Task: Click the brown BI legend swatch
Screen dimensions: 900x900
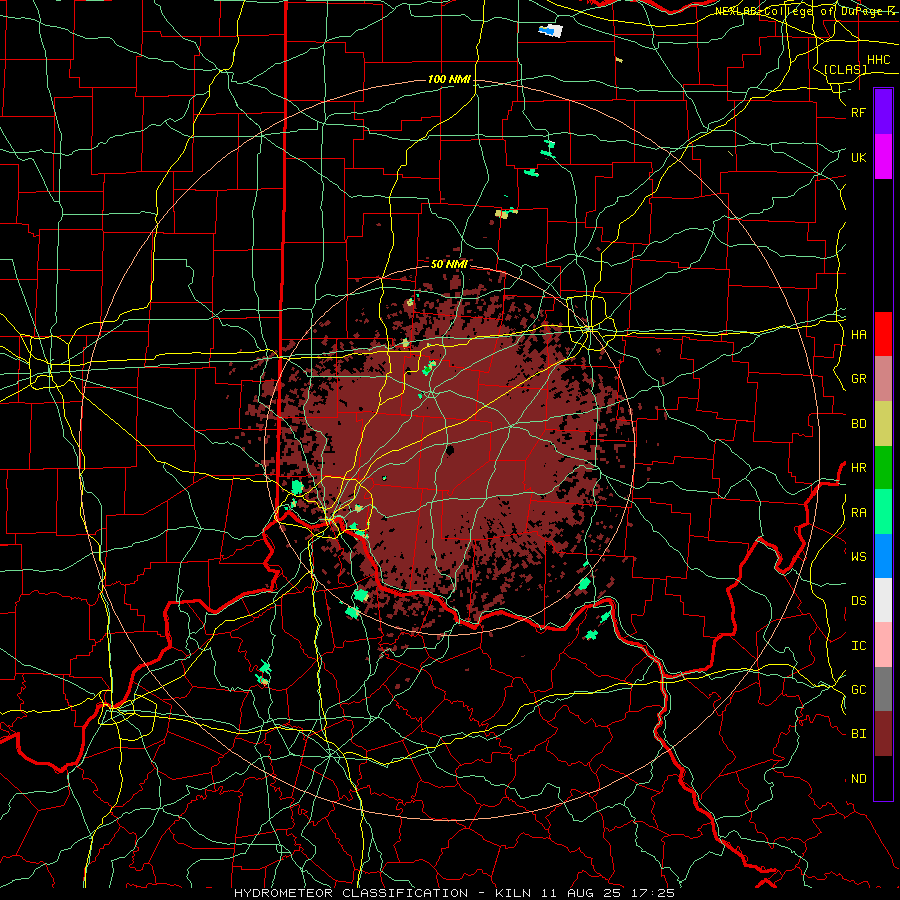Action: 883,734
